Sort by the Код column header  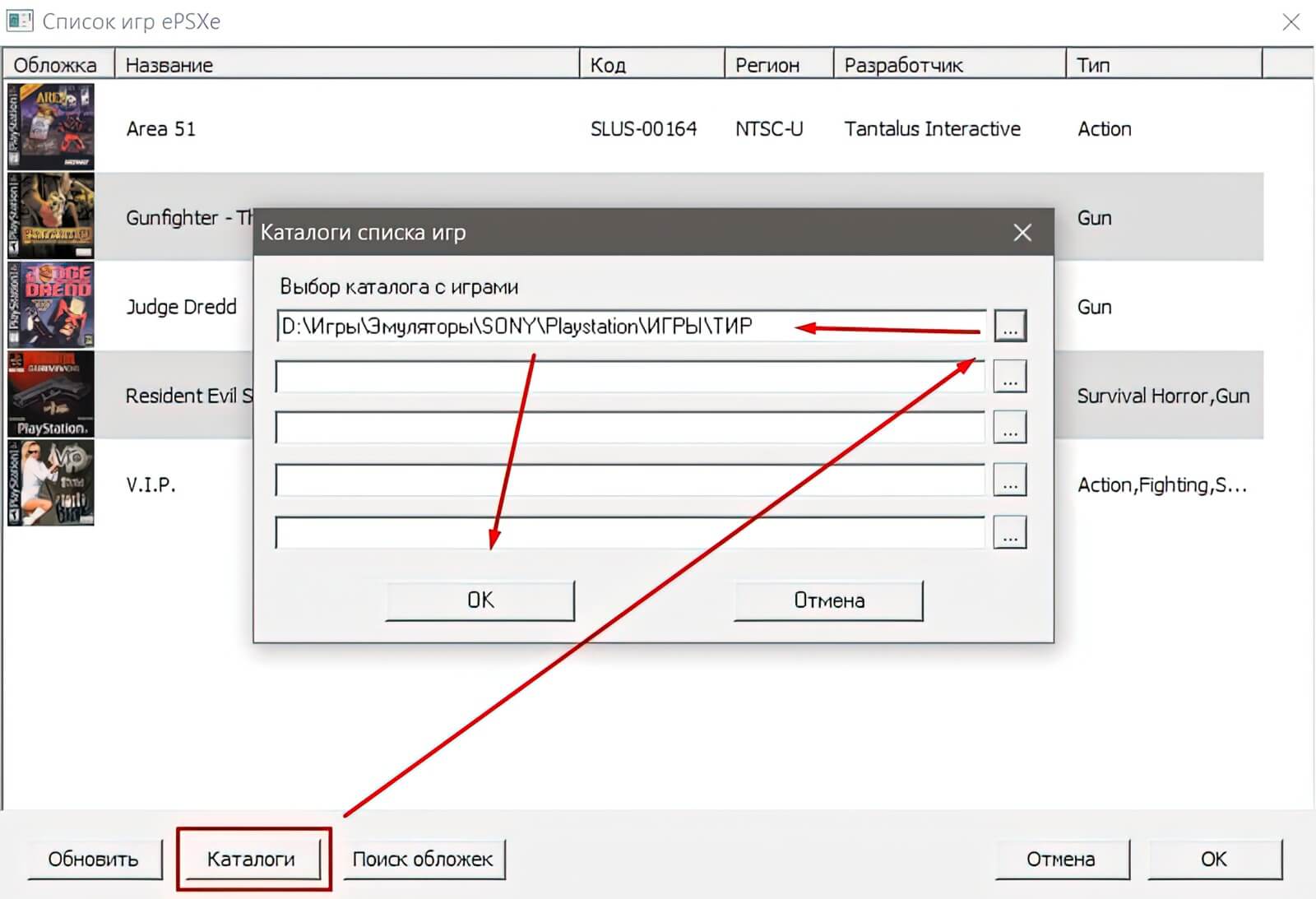[652, 64]
